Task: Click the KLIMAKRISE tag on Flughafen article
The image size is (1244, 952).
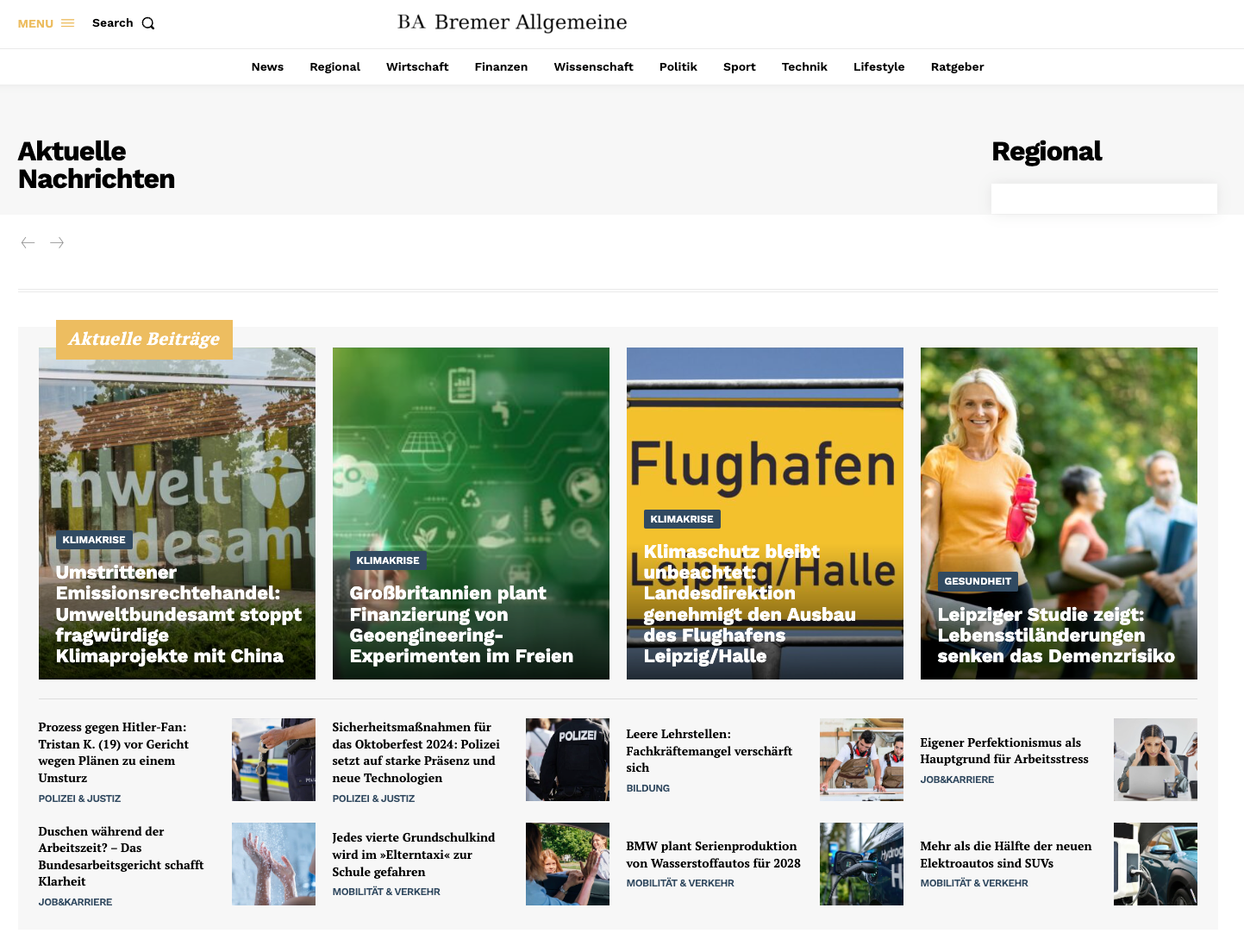Action: [681, 519]
